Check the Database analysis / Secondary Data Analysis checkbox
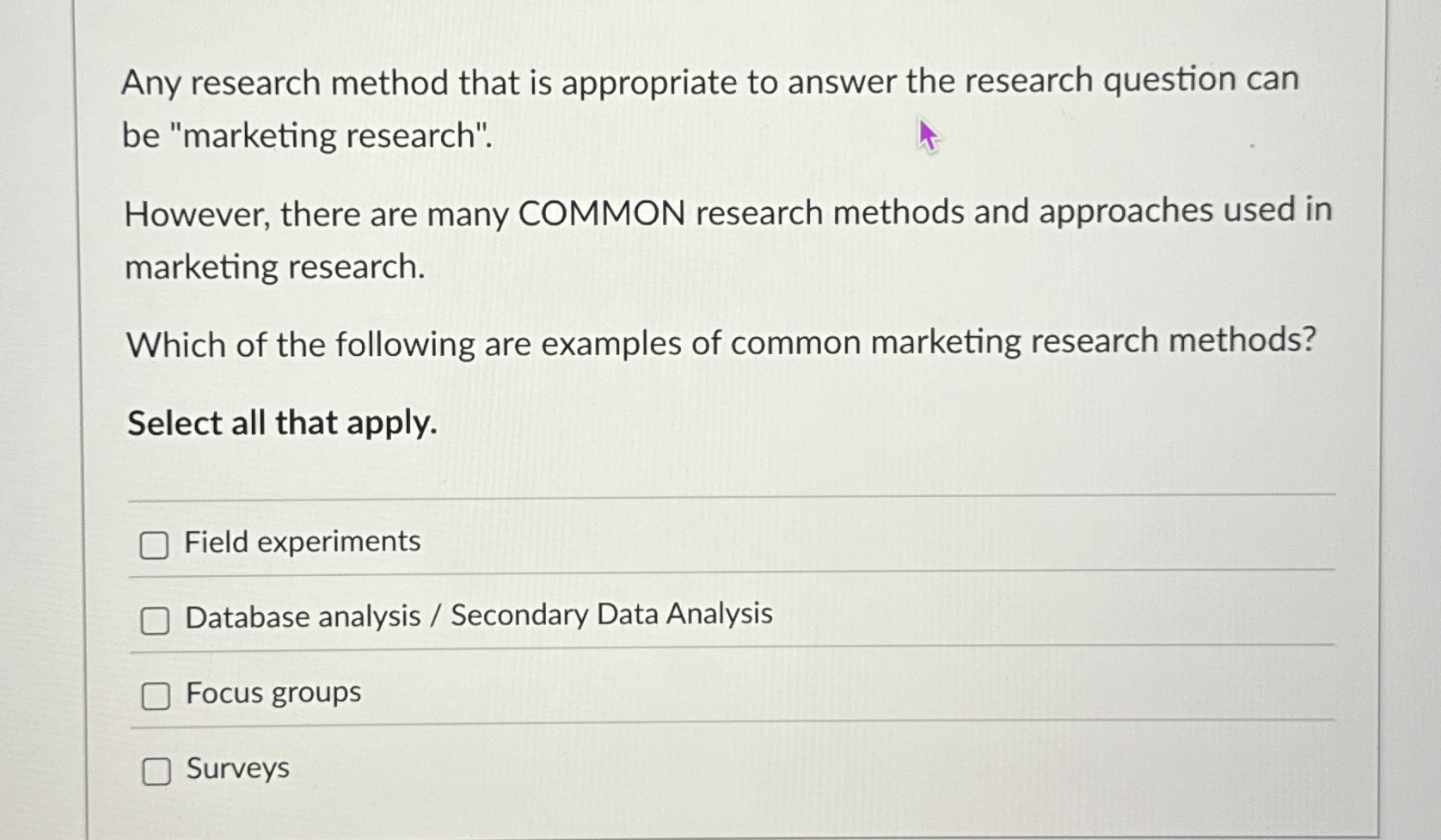The image size is (1441, 840). [155, 620]
